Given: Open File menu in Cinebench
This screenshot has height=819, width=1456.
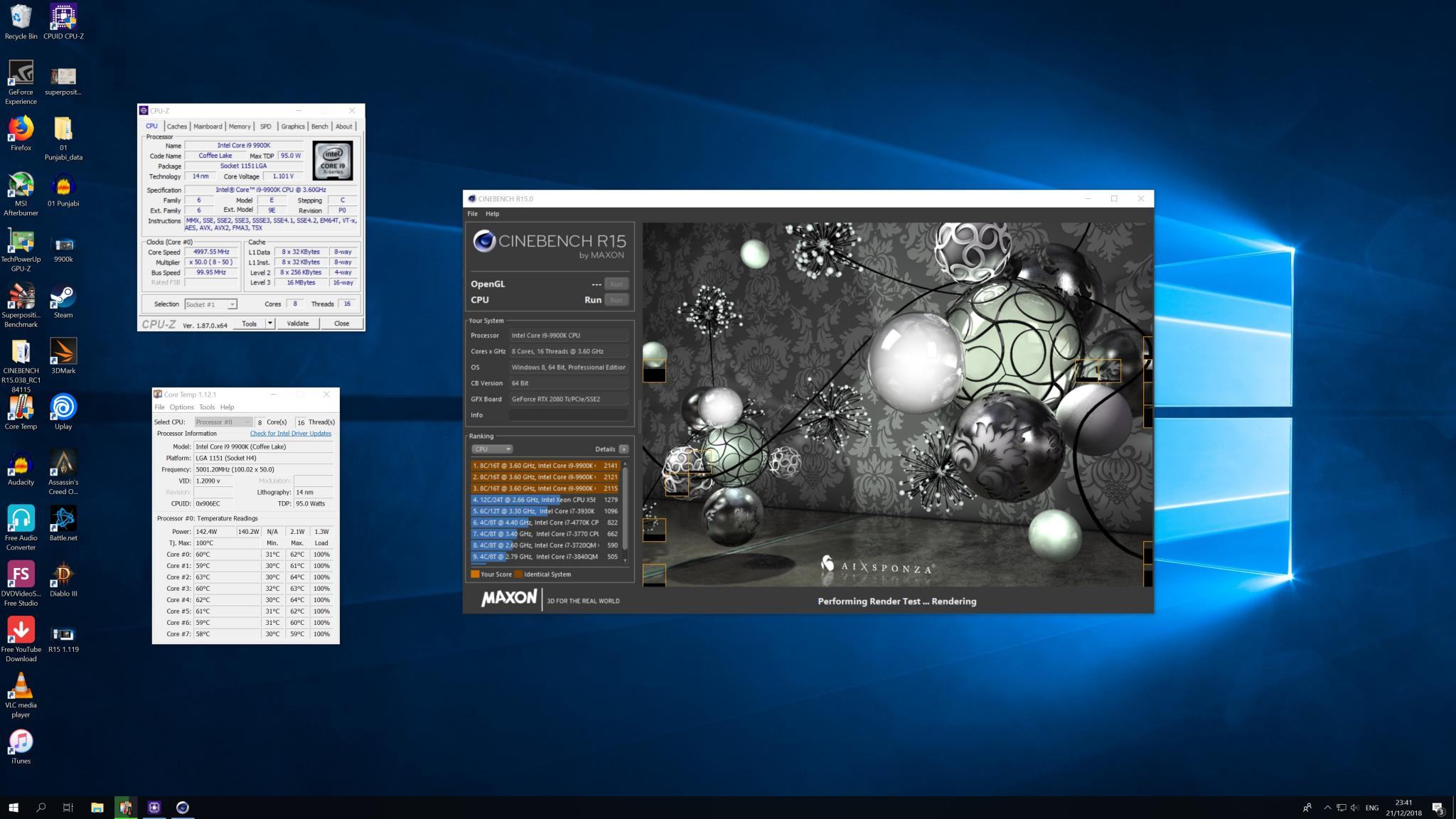Looking at the screenshot, I should [x=472, y=213].
